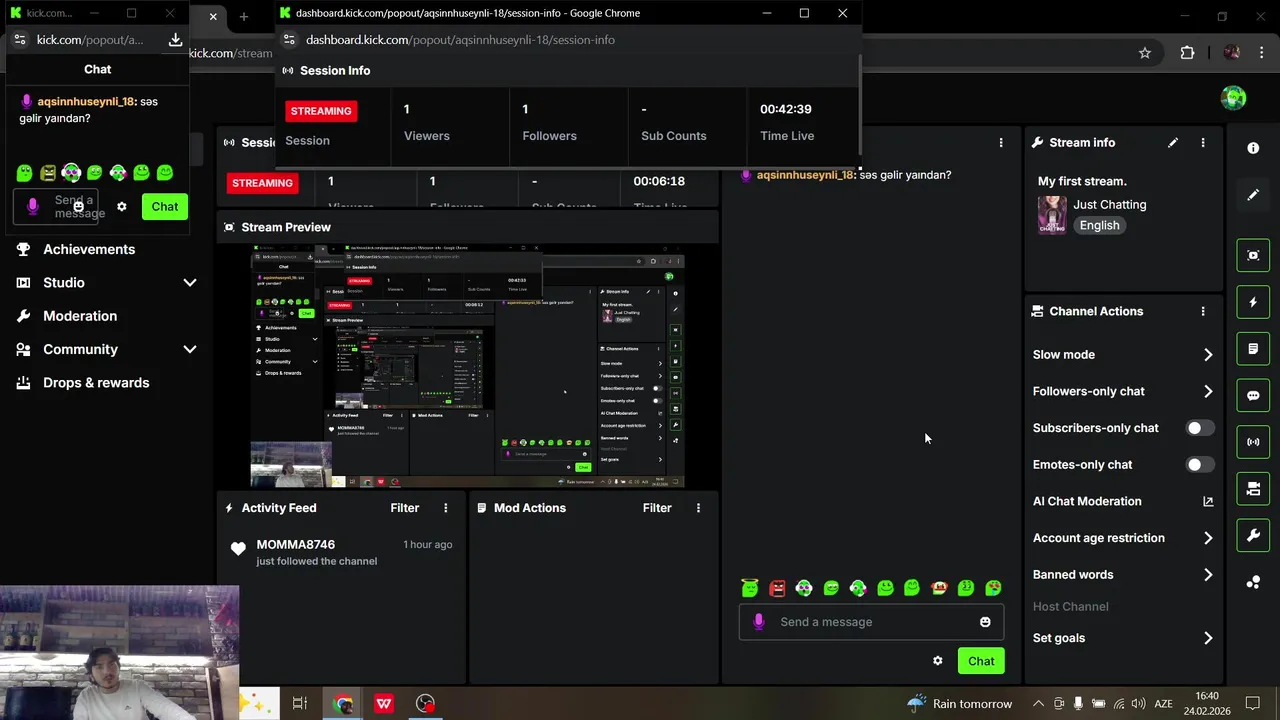Screen dimensions: 1280x720
Task: Open AI Chat Moderation external link icon
Action: pos(1208,501)
